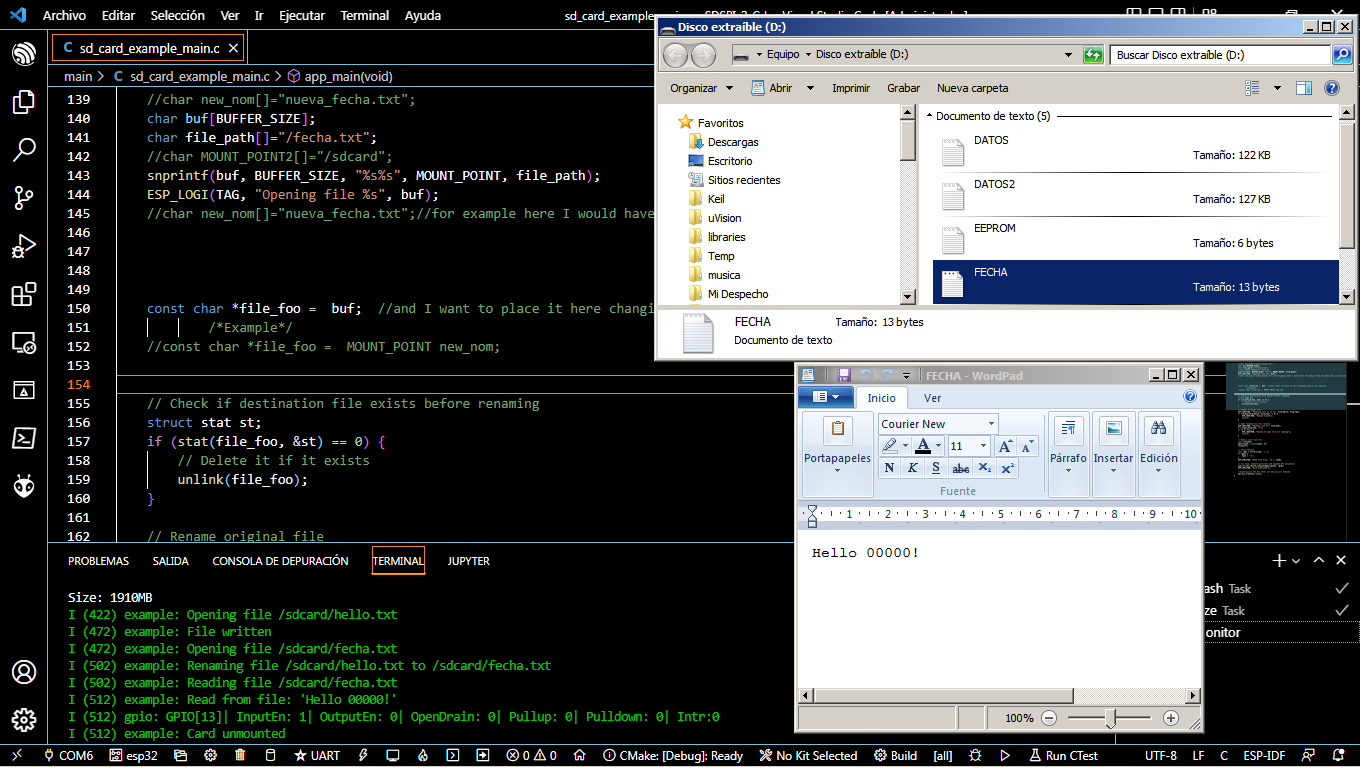Close the sd_card_example_main.c editor tab
Image resolution: width=1360 pixels, height=768 pixels.
point(233,48)
